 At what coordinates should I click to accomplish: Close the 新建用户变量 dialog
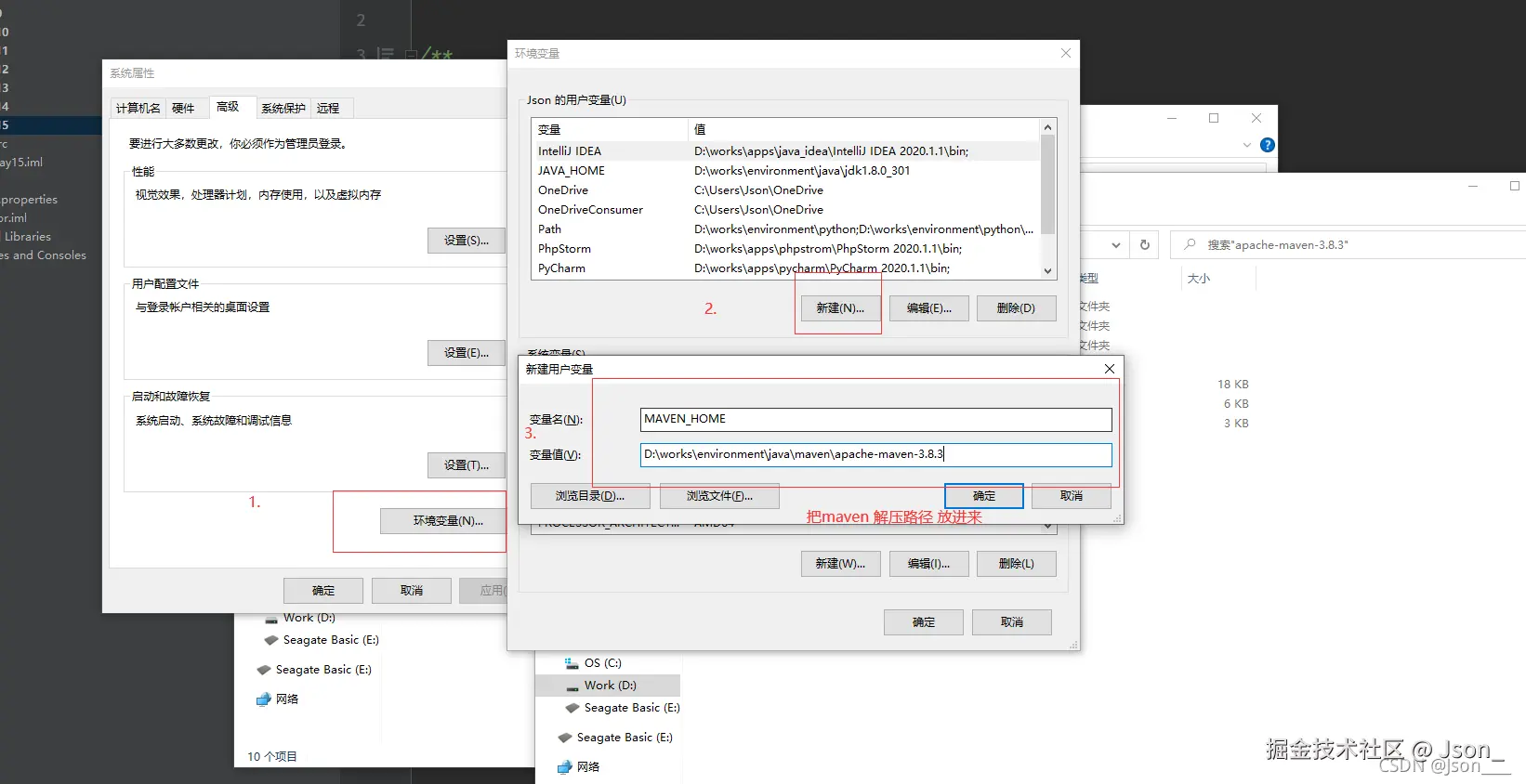1109,369
